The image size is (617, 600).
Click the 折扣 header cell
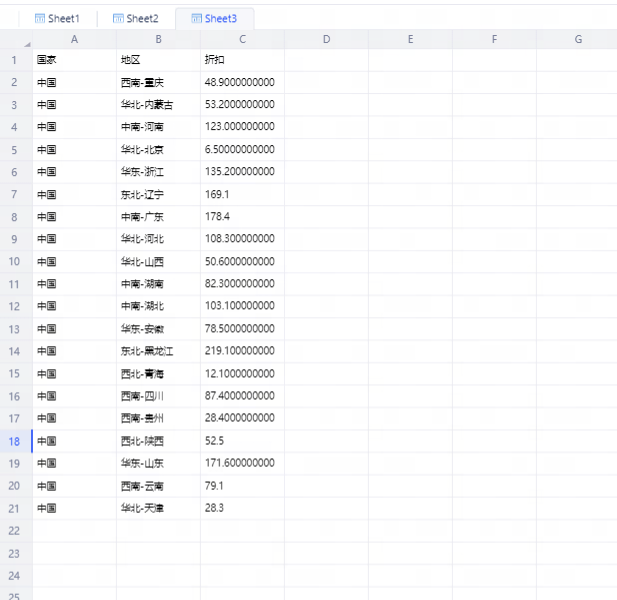tap(242, 60)
